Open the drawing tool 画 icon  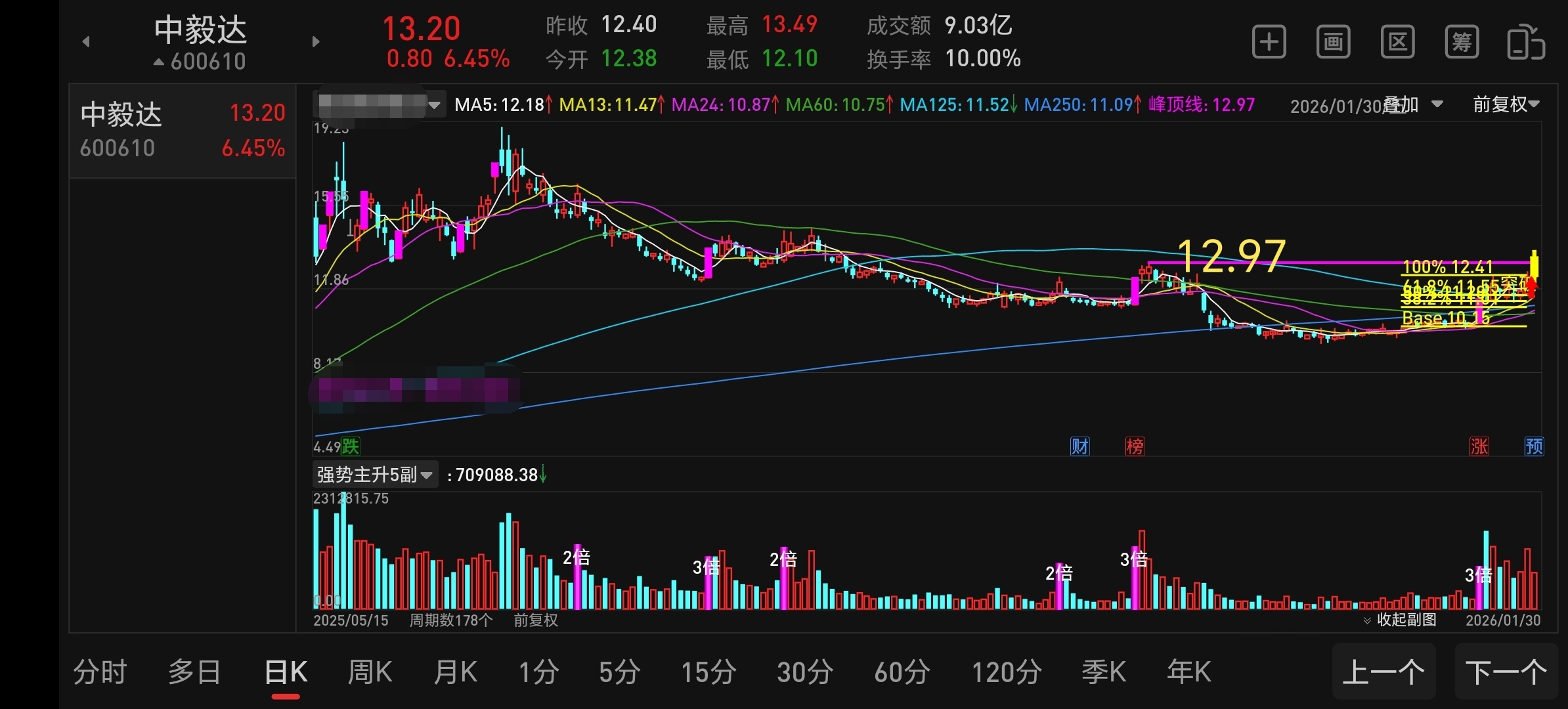coord(1333,43)
